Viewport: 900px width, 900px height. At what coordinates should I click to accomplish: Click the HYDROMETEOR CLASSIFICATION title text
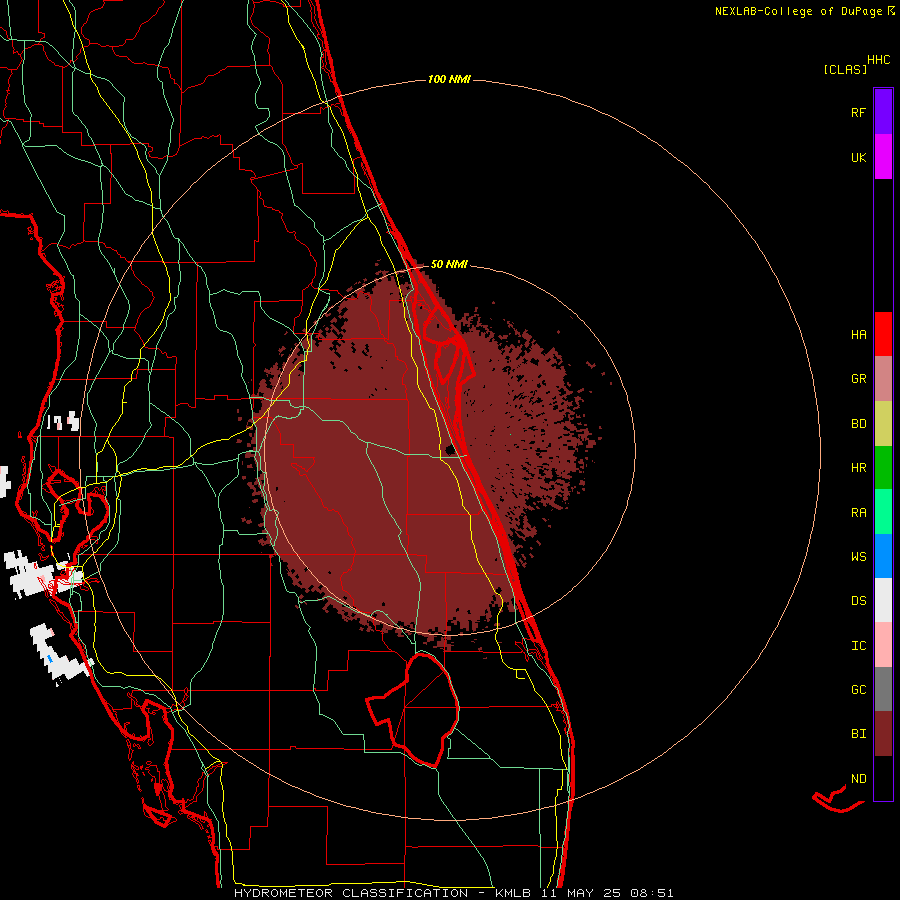pyautogui.click(x=351, y=893)
